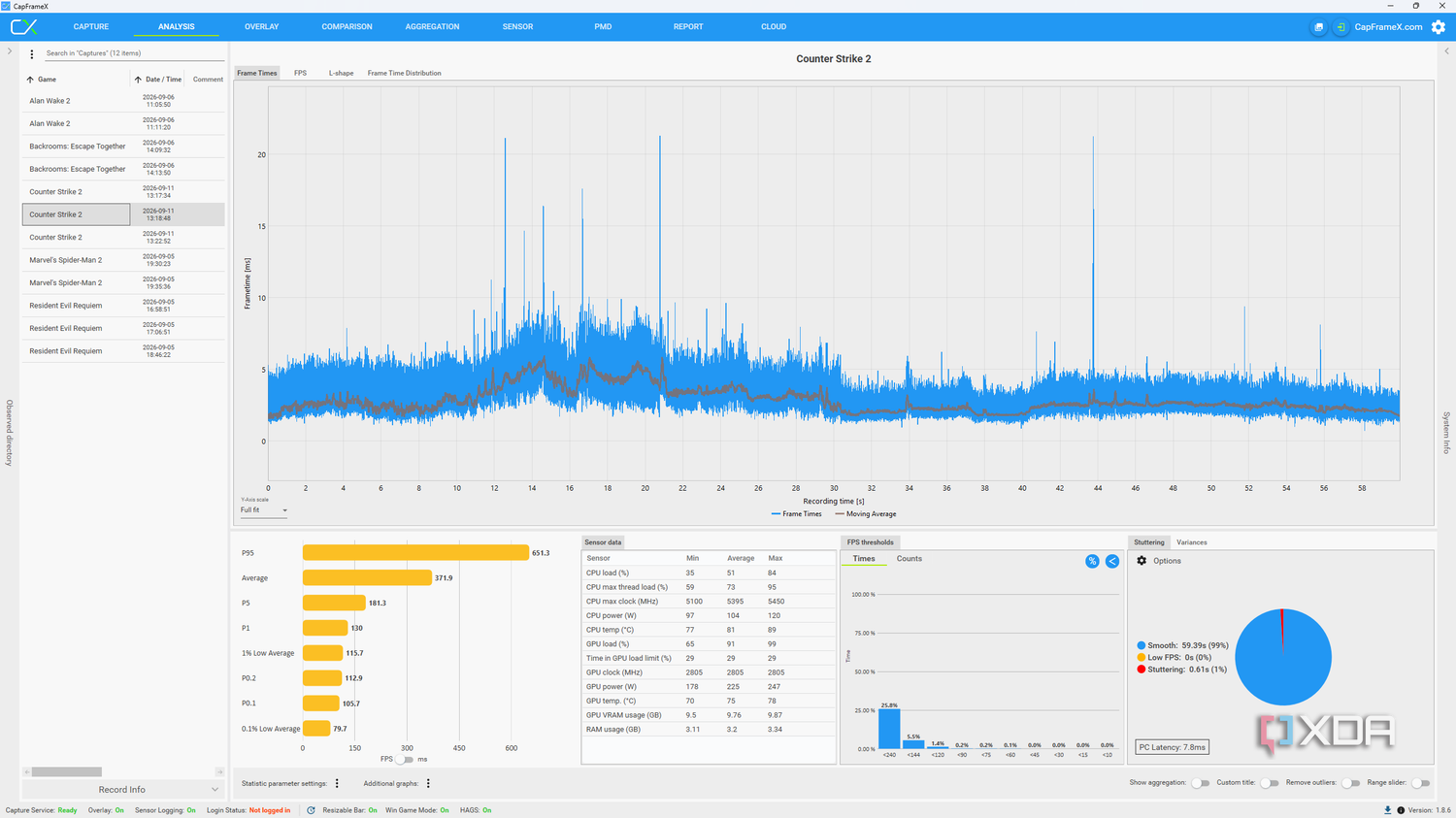Open the Cloud tab
Viewport: 1456px width, 818px height.
pyautogui.click(x=774, y=27)
